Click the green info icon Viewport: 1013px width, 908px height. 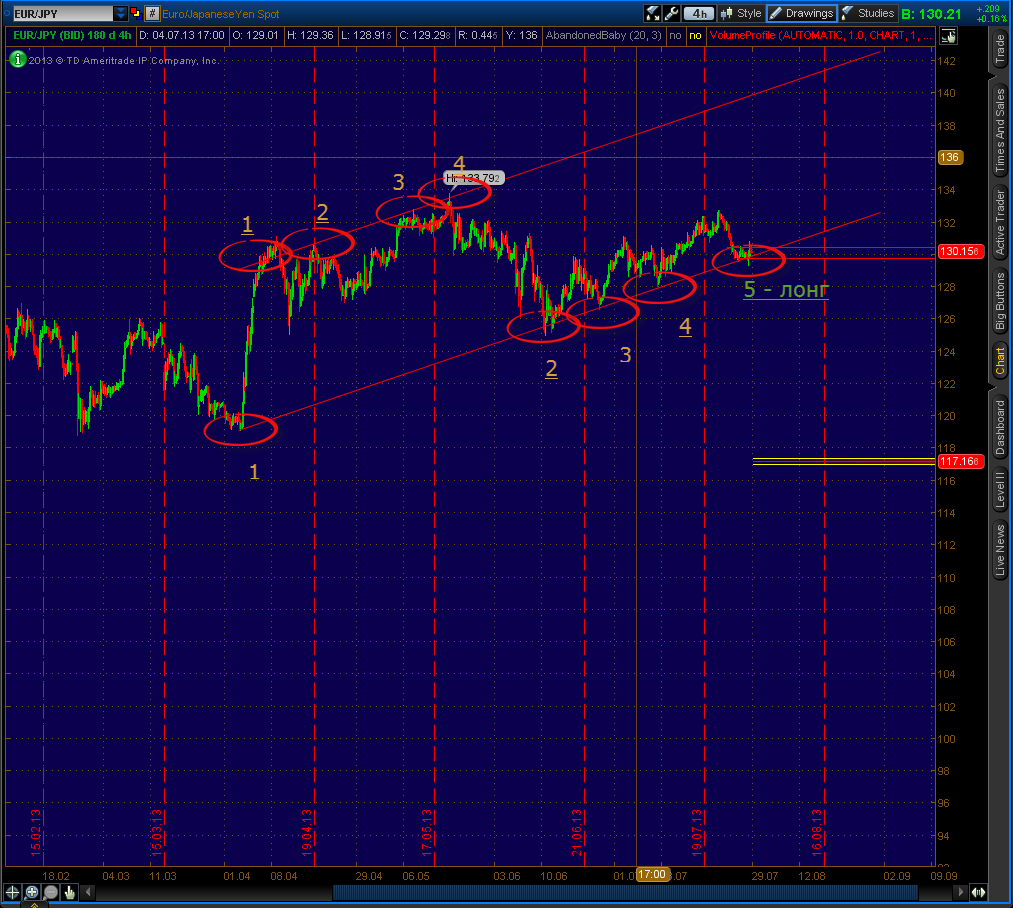pos(17,59)
